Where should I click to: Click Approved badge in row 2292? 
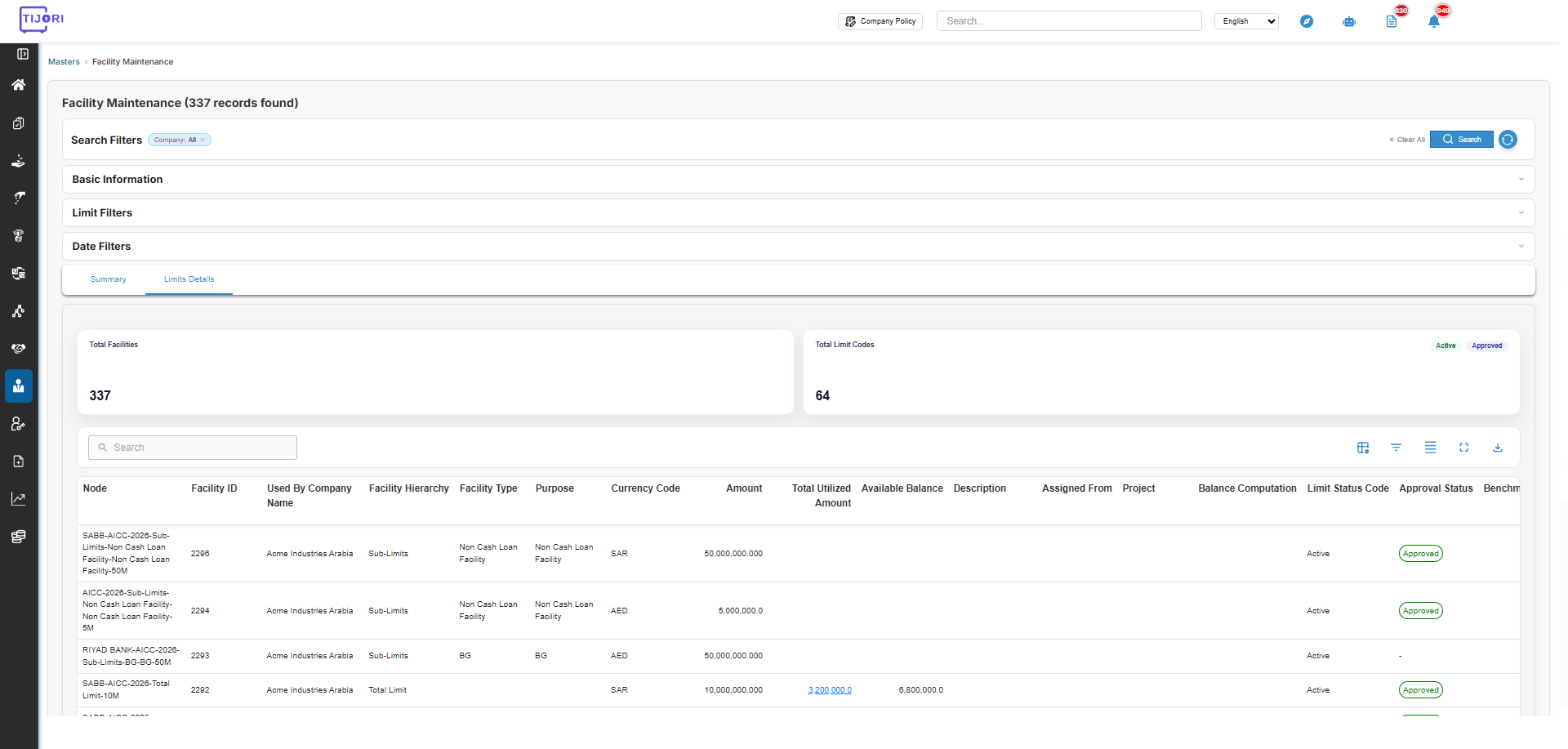coord(1421,690)
